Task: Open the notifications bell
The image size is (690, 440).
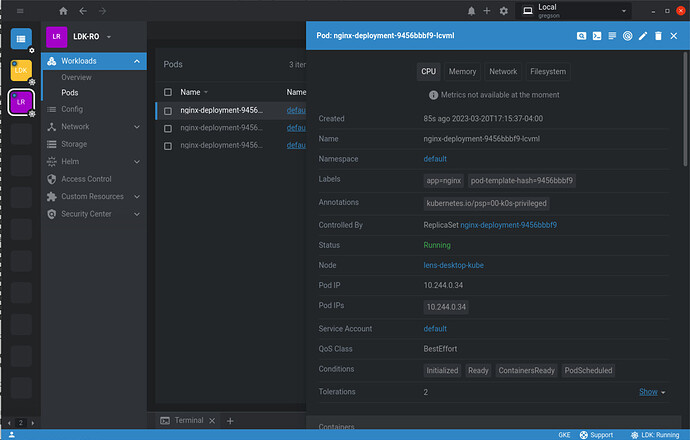Action: [x=472, y=11]
